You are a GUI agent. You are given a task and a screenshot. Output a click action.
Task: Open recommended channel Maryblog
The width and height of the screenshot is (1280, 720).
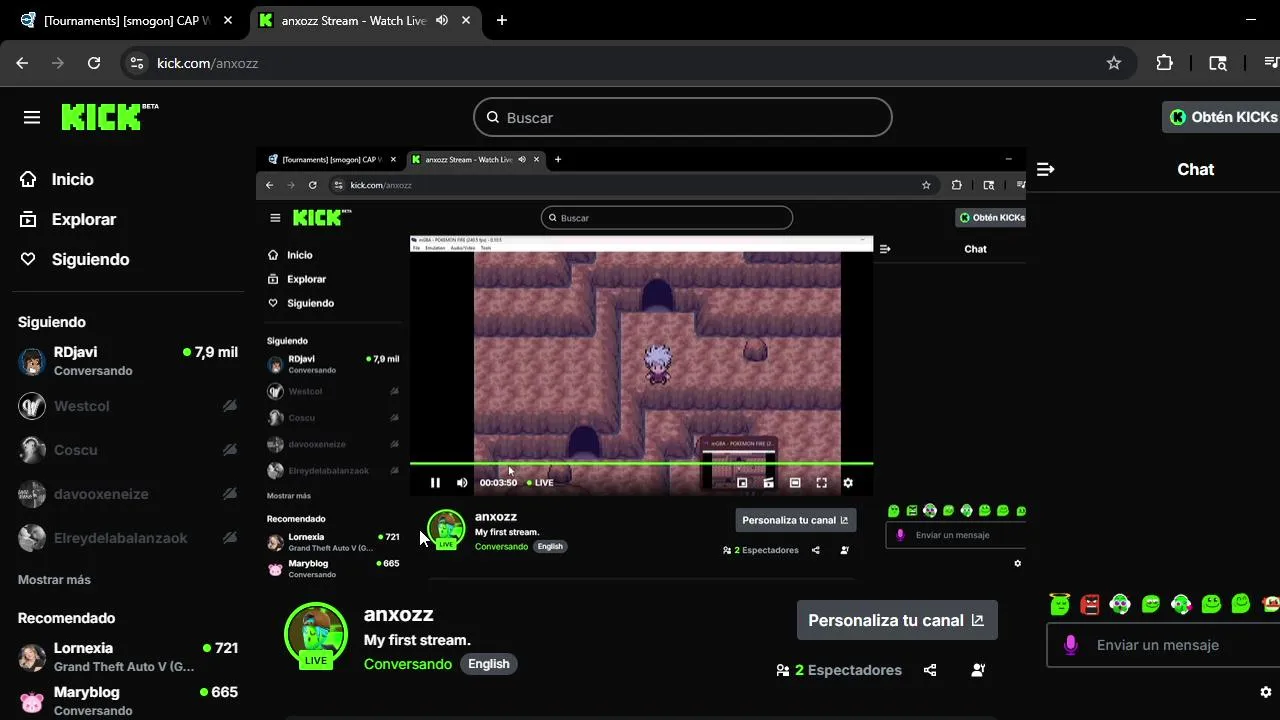point(128,701)
